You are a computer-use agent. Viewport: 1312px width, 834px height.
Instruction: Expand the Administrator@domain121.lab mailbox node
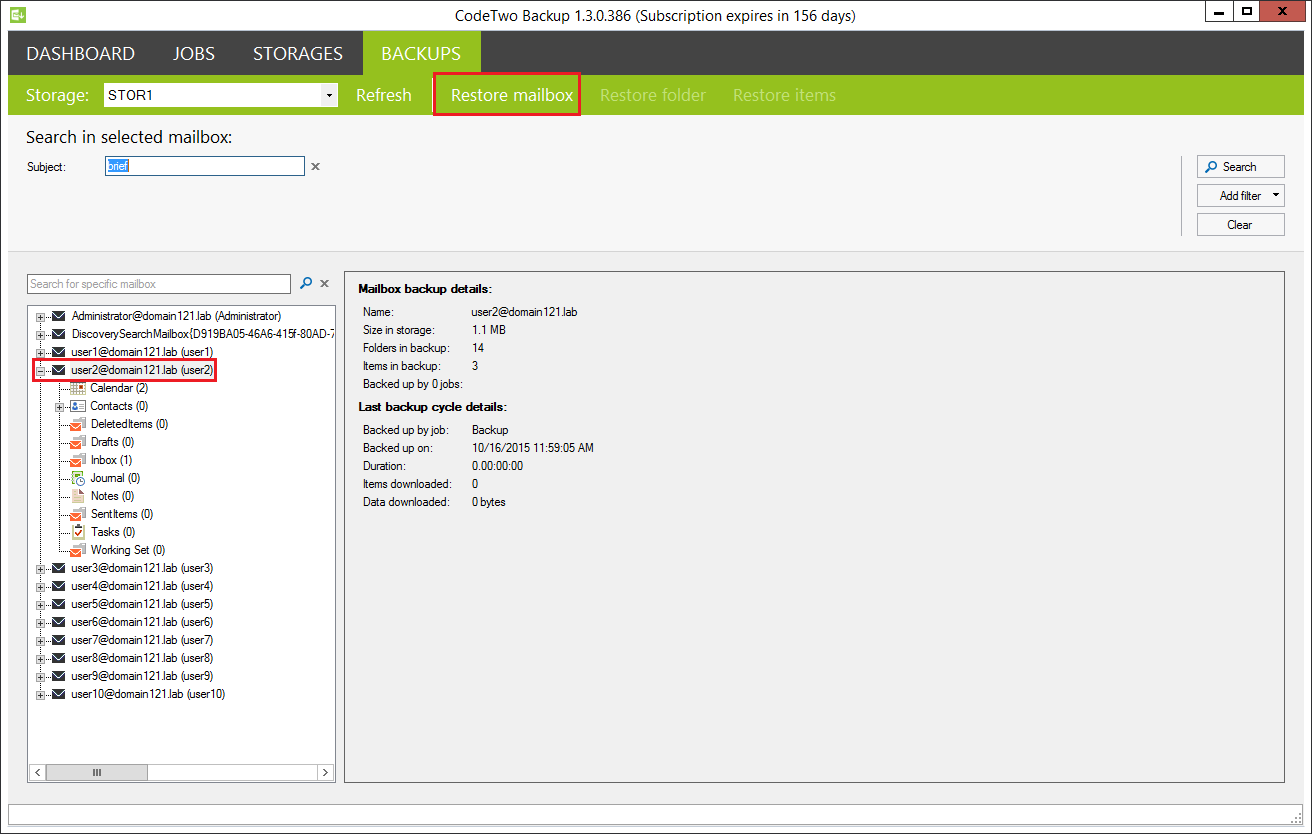pyautogui.click(x=41, y=316)
